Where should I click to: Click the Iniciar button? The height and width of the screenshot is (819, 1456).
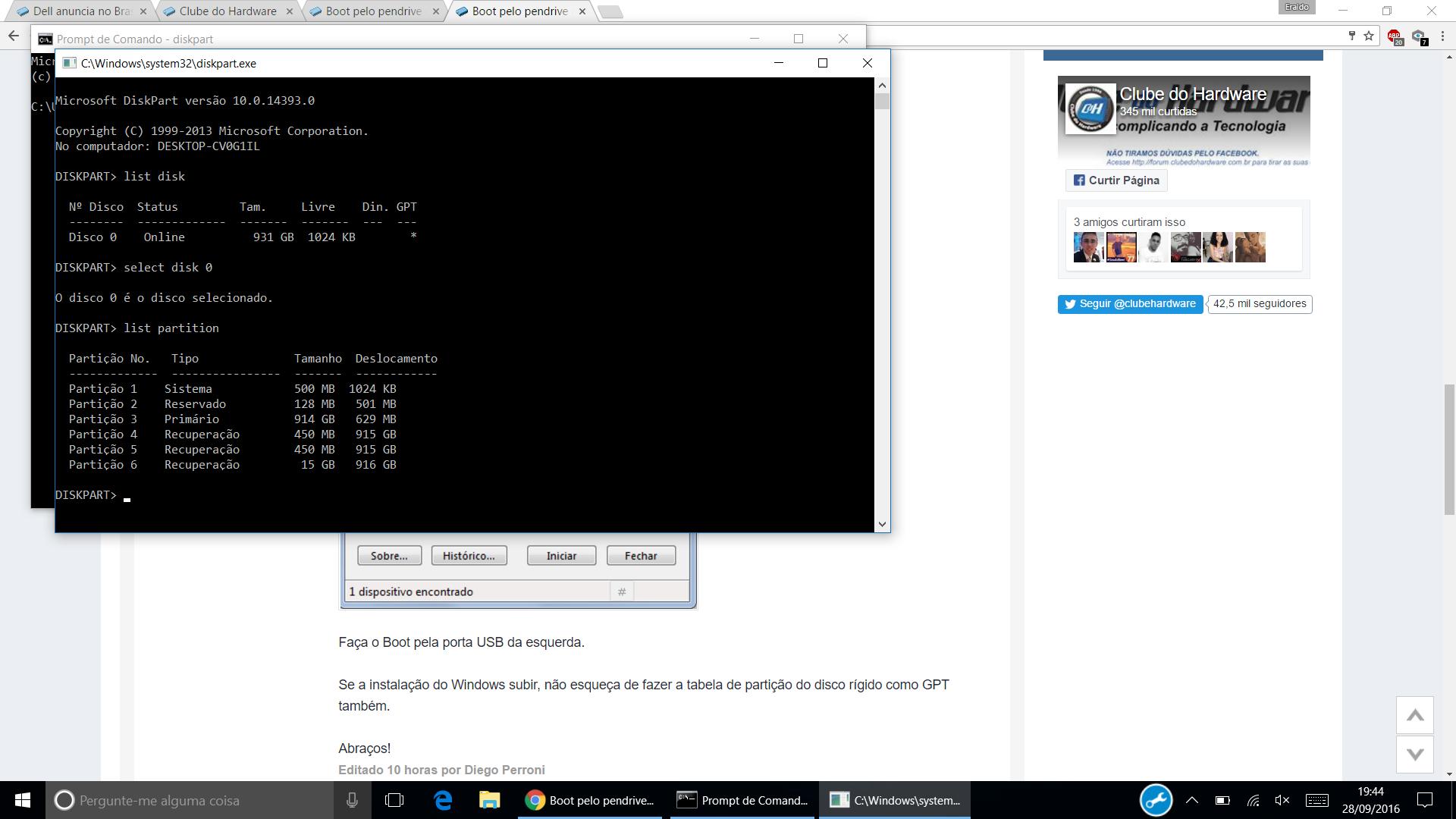pos(561,556)
